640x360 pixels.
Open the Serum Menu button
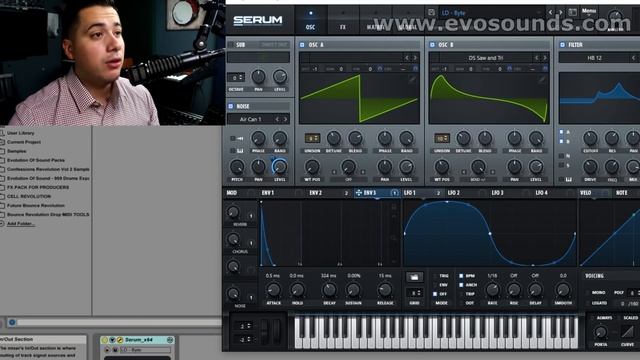[x=589, y=11]
